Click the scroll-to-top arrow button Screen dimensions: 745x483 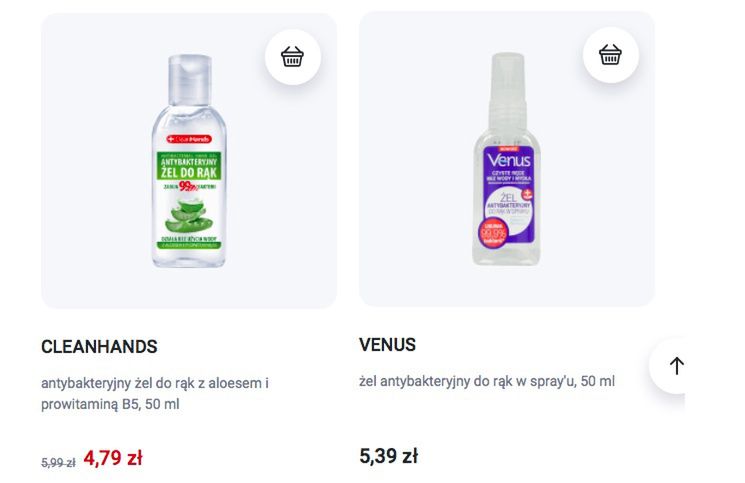tap(676, 366)
